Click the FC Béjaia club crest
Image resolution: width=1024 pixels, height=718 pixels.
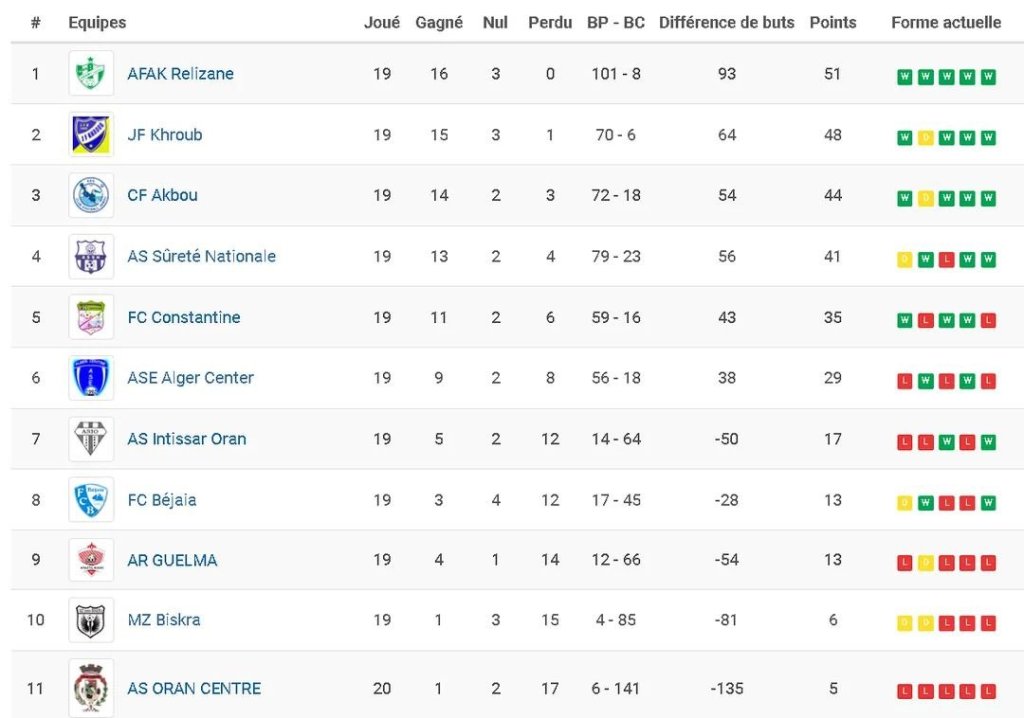click(91, 500)
